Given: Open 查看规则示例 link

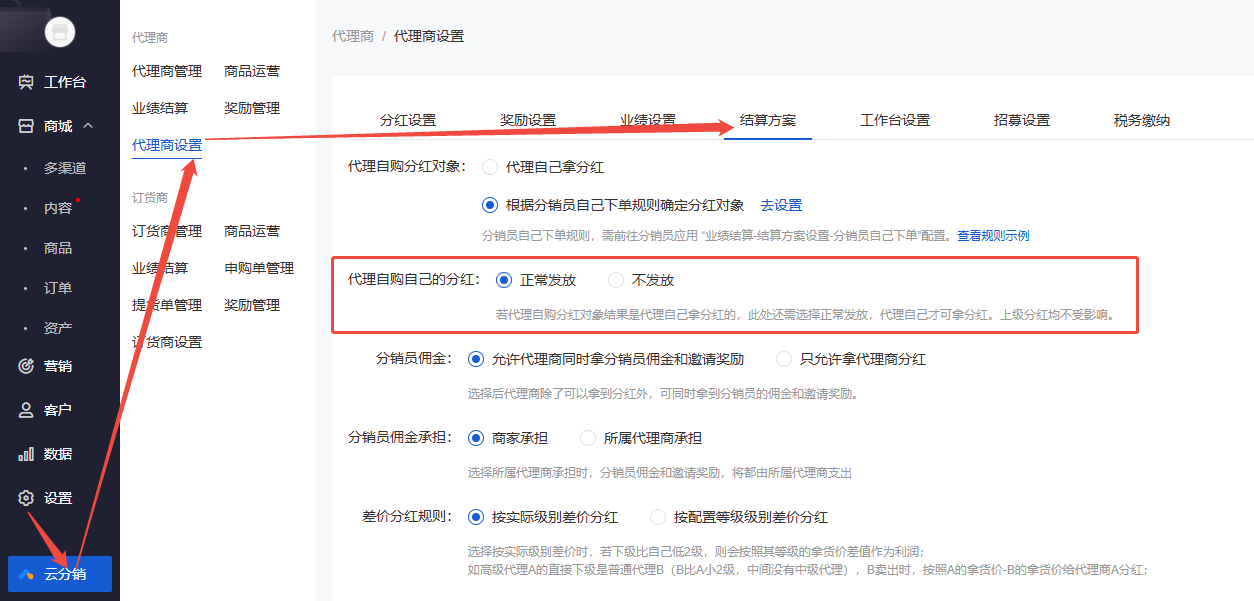Looking at the screenshot, I should pos(993,236).
